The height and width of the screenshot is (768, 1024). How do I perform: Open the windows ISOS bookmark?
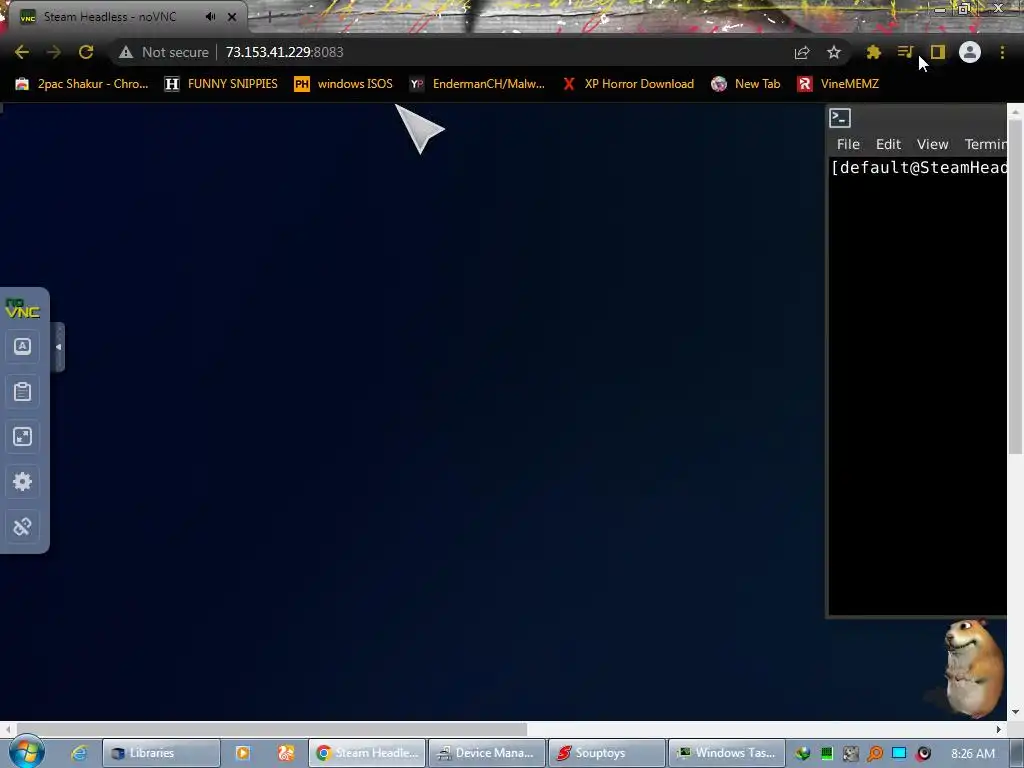[x=344, y=84]
